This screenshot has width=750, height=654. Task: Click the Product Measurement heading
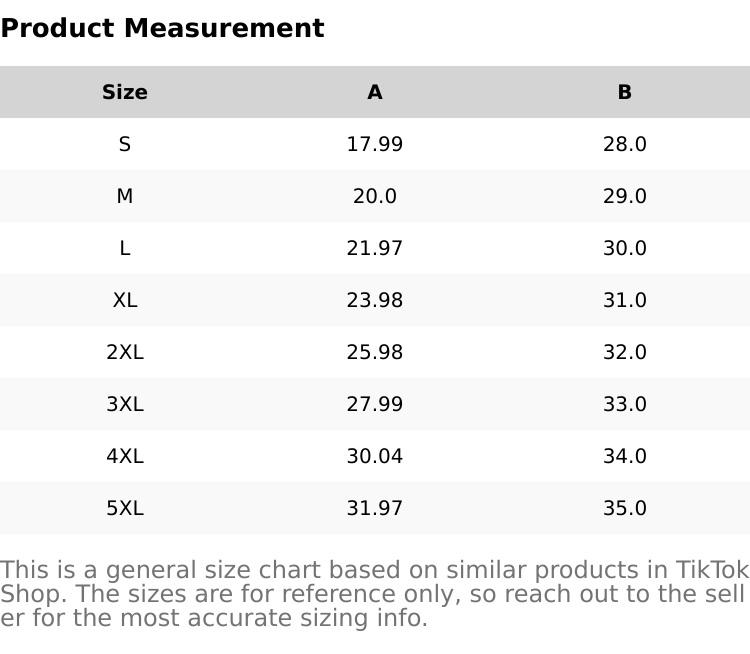tap(162, 28)
